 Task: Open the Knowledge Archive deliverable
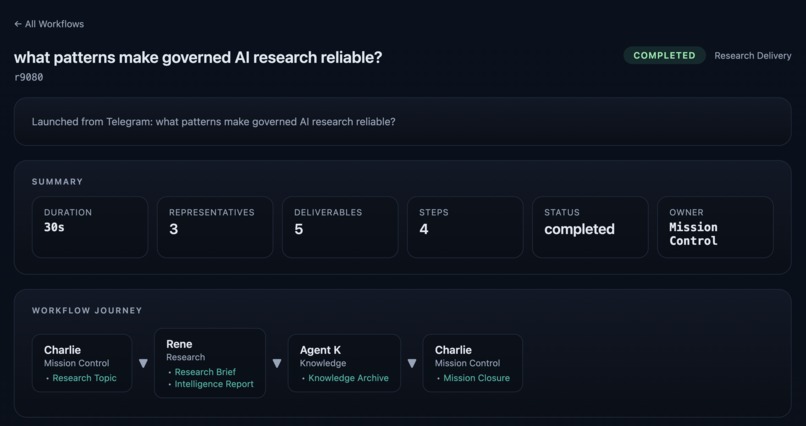pyautogui.click(x=348, y=378)
